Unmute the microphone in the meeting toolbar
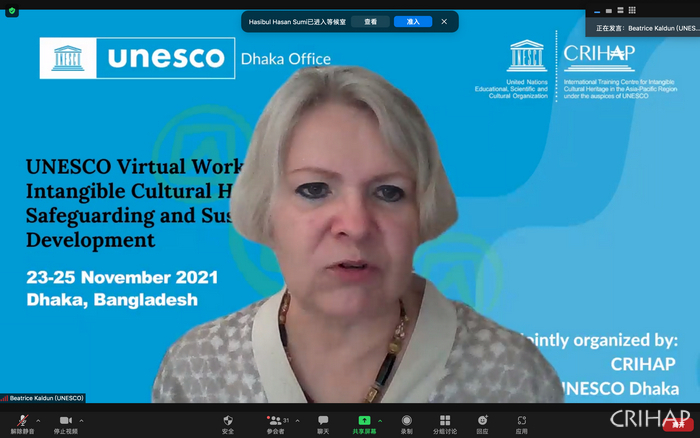This screenshot has width=700, height=438. coord(22,422)
